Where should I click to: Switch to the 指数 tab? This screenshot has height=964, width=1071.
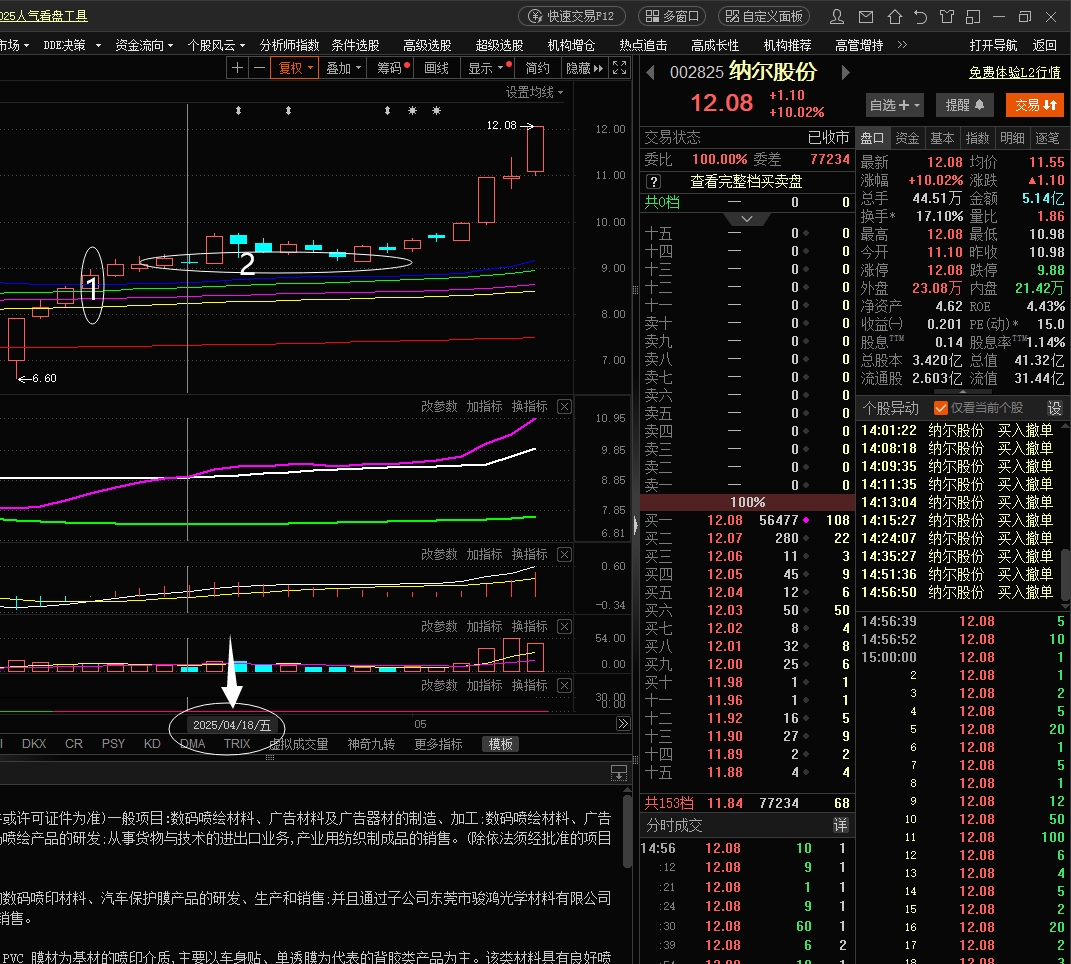coord(977,138)
